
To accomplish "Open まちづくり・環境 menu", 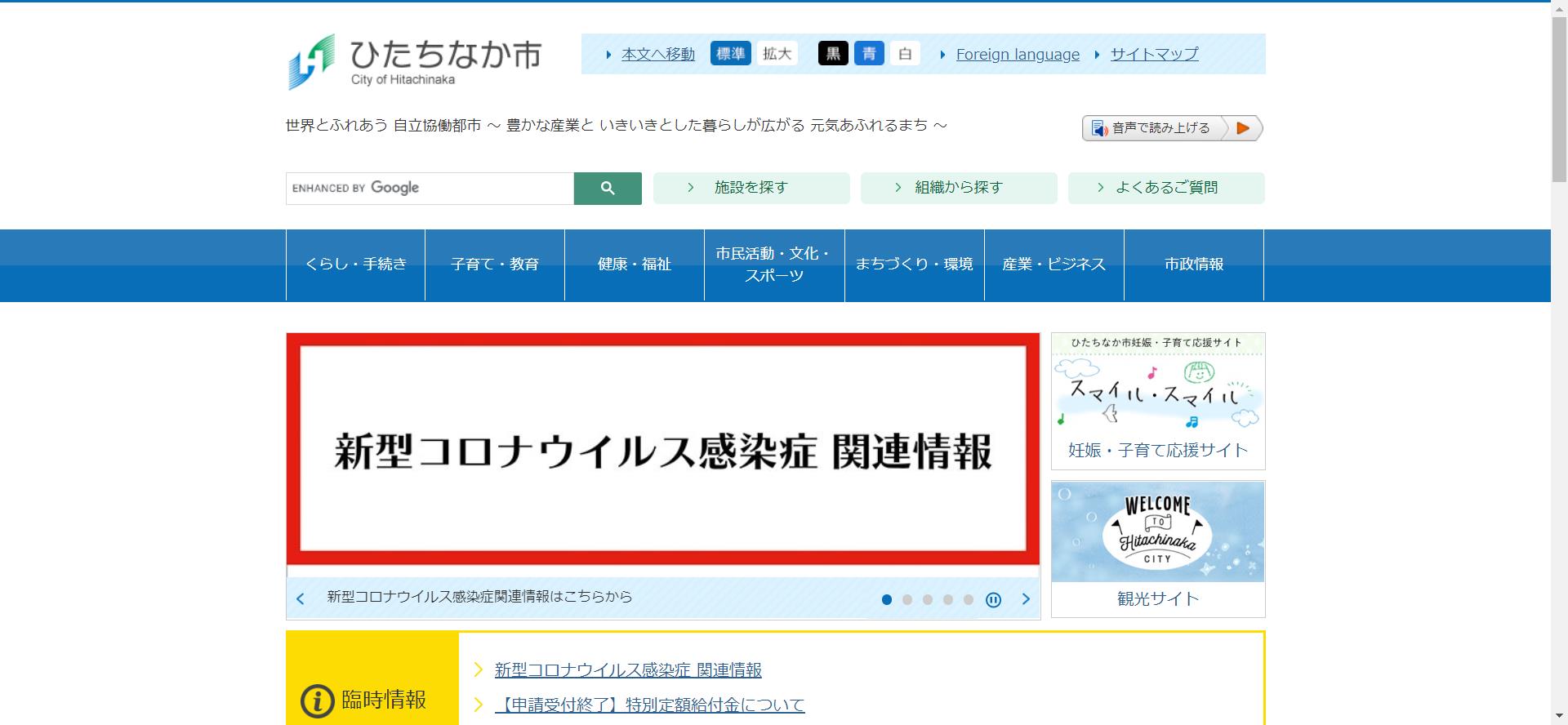I will 915,265.
